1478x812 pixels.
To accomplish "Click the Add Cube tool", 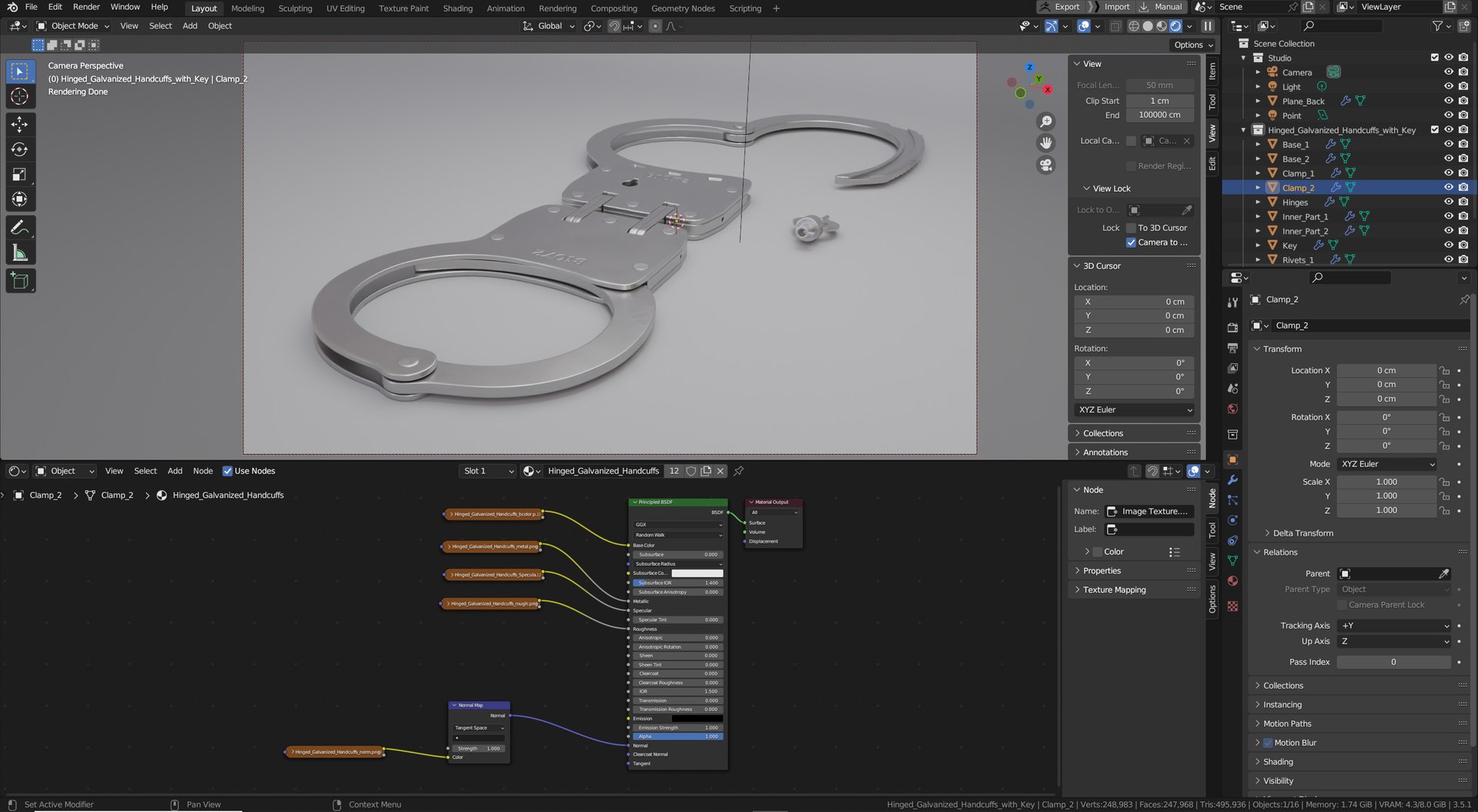I will tap(20, 281).
